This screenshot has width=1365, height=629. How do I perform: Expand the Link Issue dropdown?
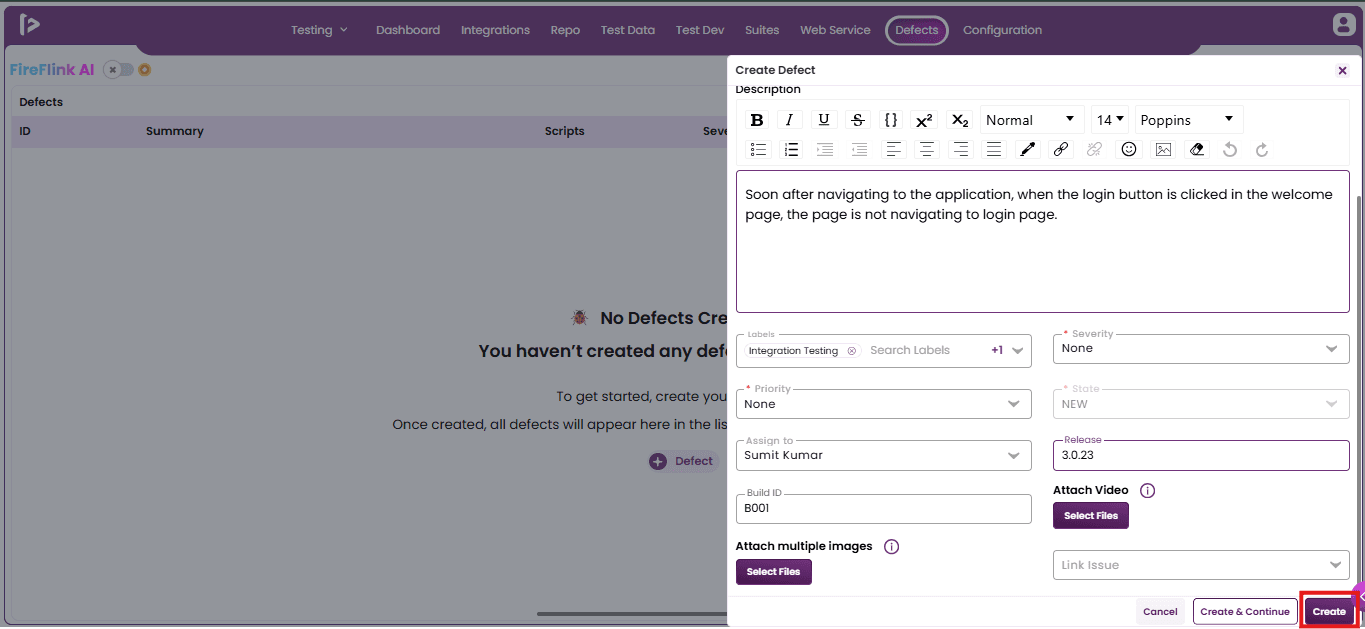point(1201,565)
